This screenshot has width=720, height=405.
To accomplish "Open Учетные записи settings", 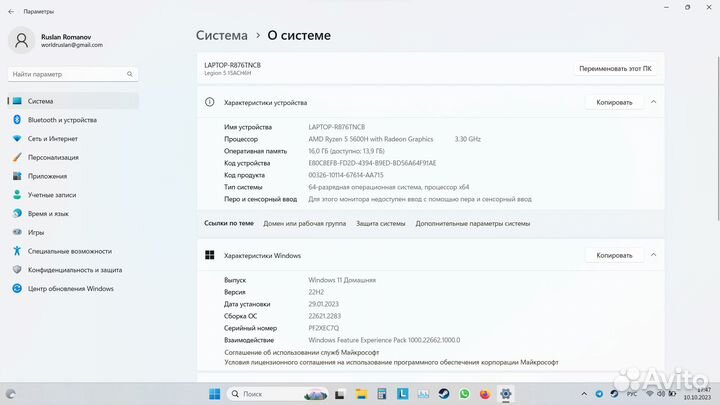I will pos(73,195).
